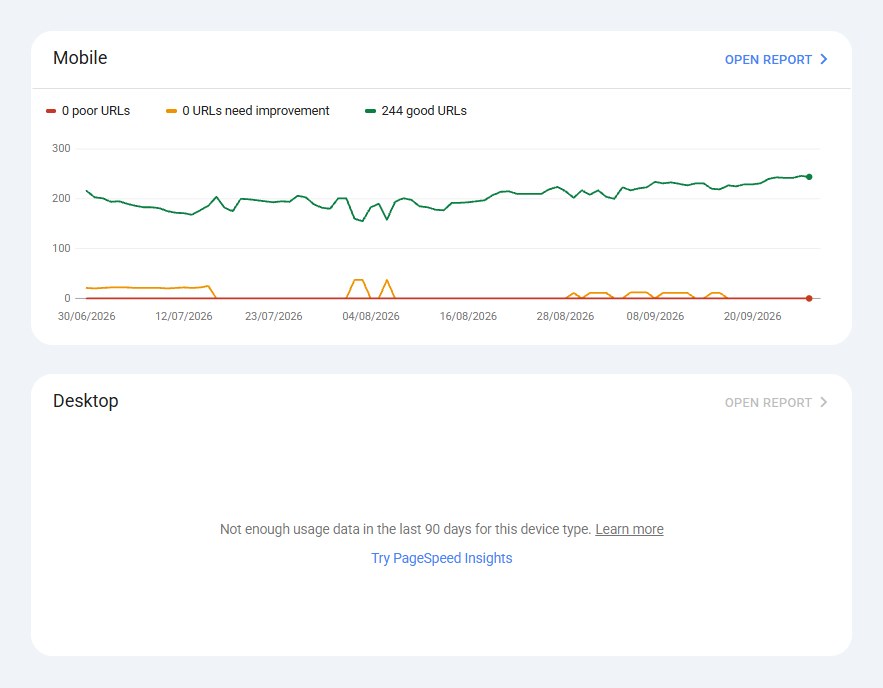Toggle the 0 poor URLs legend
Viewport: 883px width, 688px height.
pos(88,111)
